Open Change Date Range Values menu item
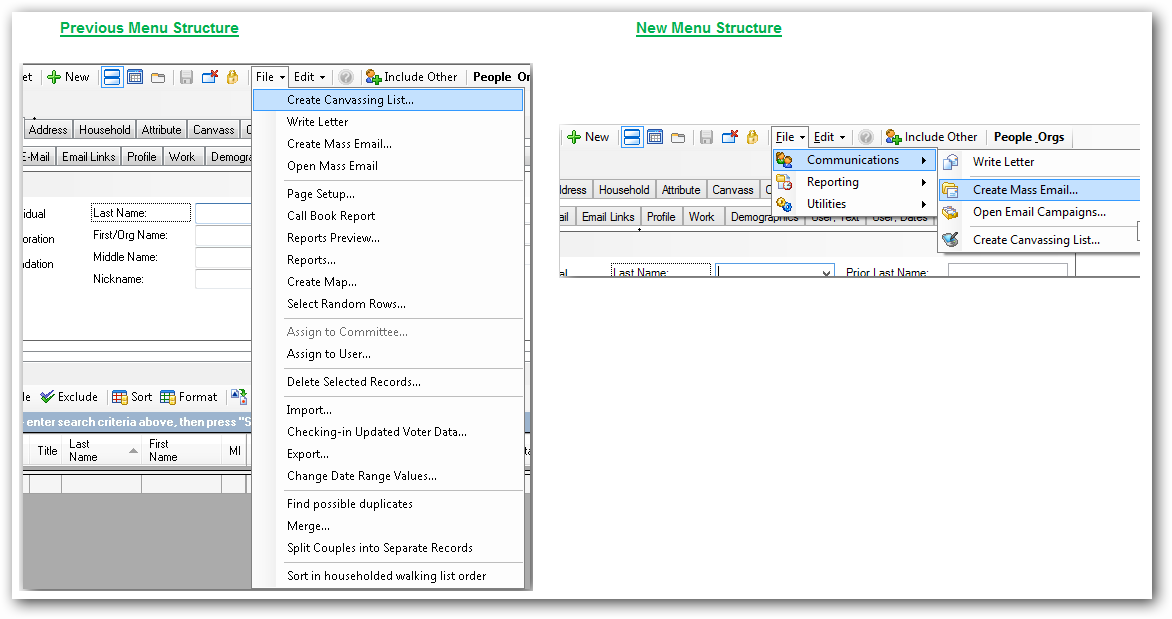The image size is (1172, 619). 361,476
